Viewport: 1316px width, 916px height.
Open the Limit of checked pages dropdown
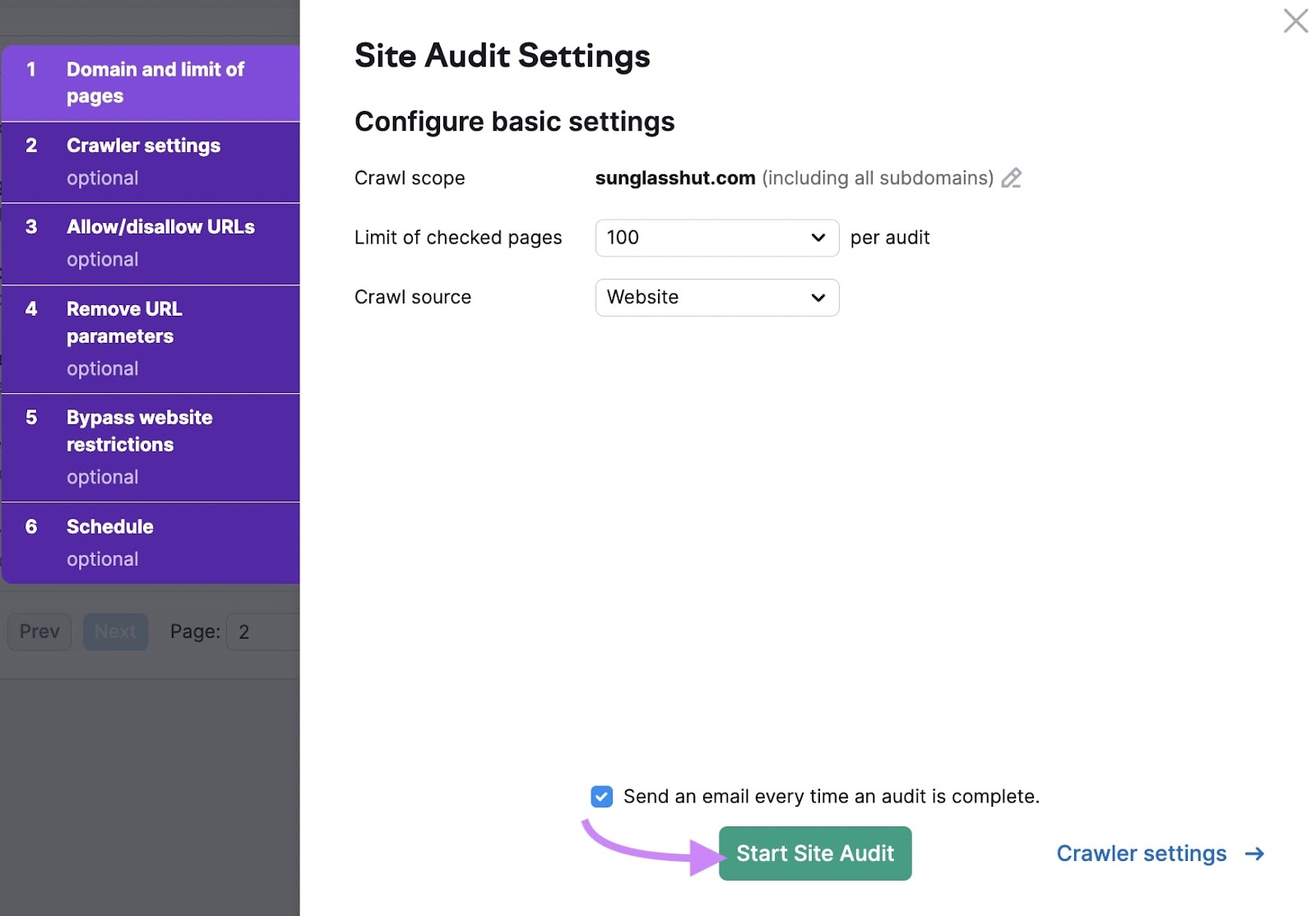tap(716, 238)
